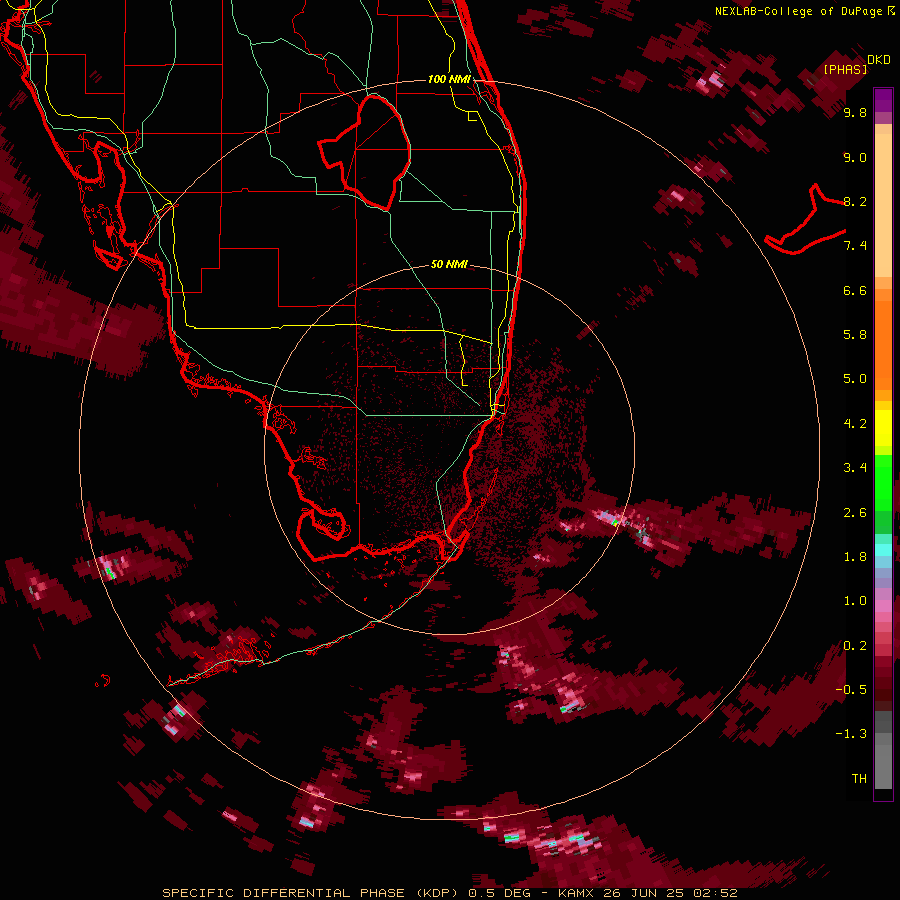This screenshot has height=900, width=900.
Task: Click the KAMX 26 JUN 25 02:52 timestamp
Action: 647,893
